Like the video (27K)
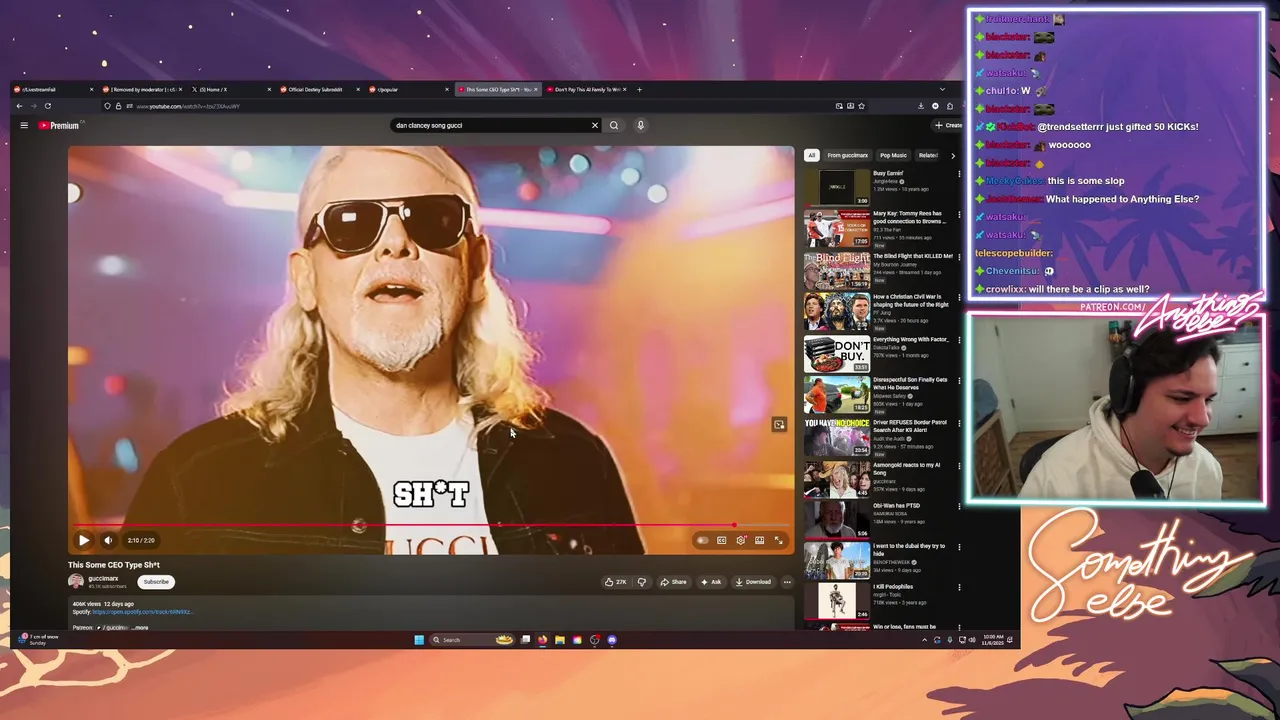 [x=616, y=582]
